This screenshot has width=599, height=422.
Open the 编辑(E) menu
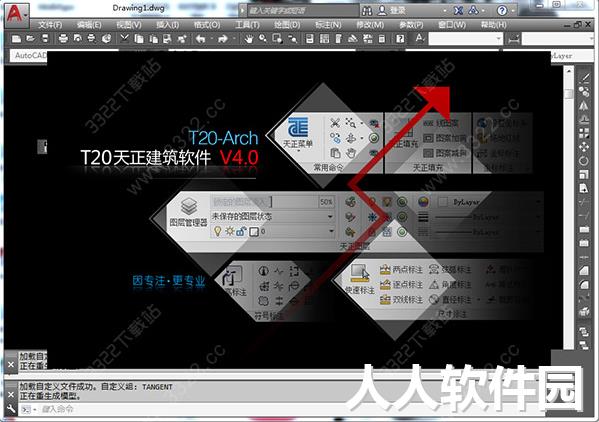click(x=89, y=25)
